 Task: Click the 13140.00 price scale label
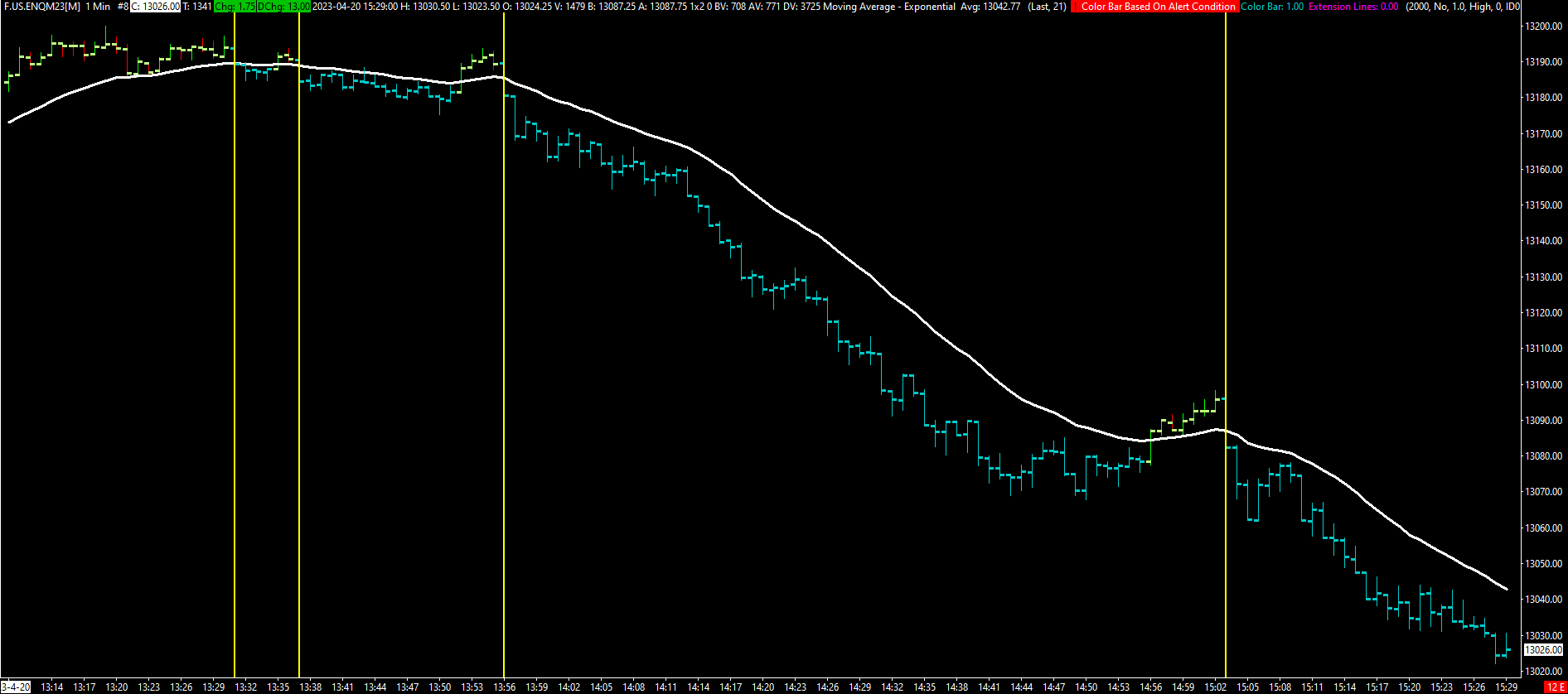click(1543, 241)
